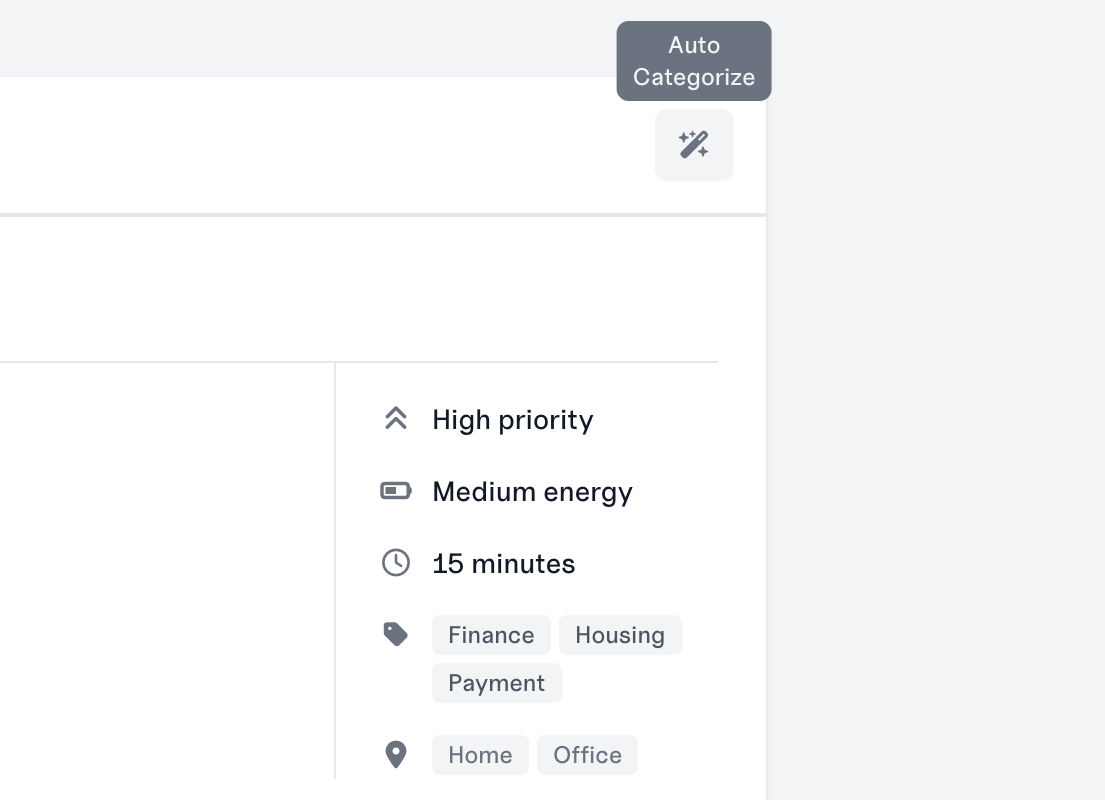This screenshot has width=1105, height=800.
Task: Select the Finance tag chip
Action: (491, 635)
